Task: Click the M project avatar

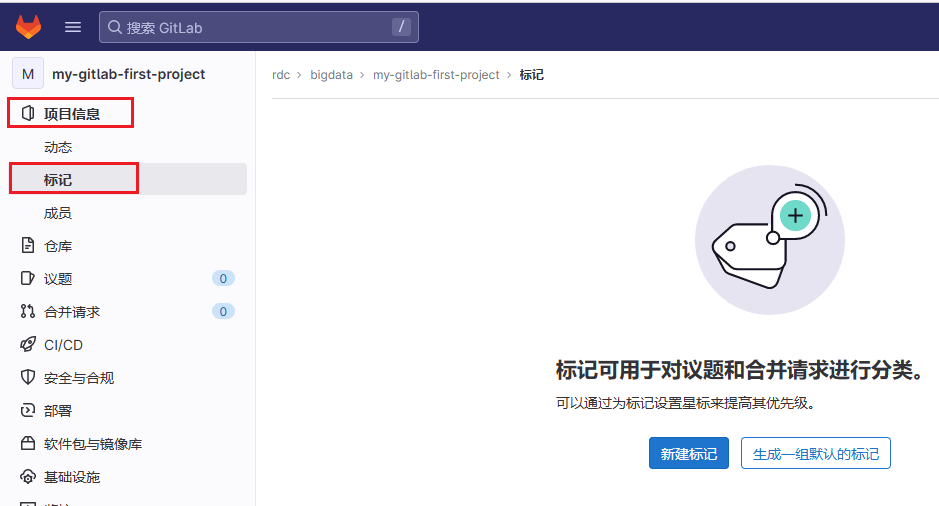Action: point(28,74)
